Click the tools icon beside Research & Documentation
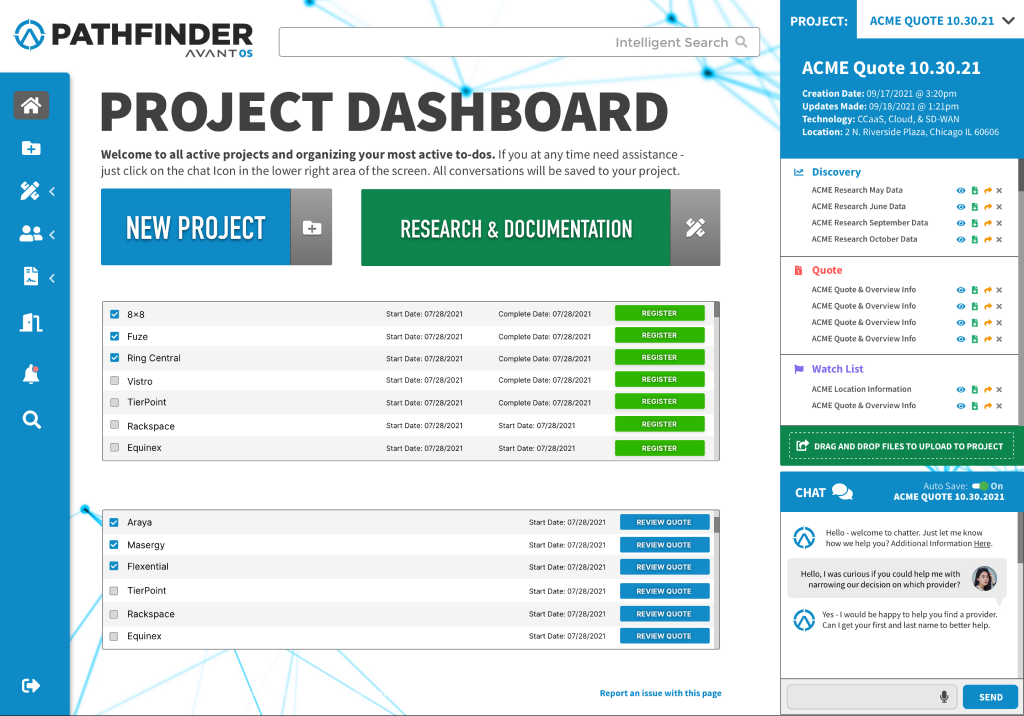 point(695,228)
